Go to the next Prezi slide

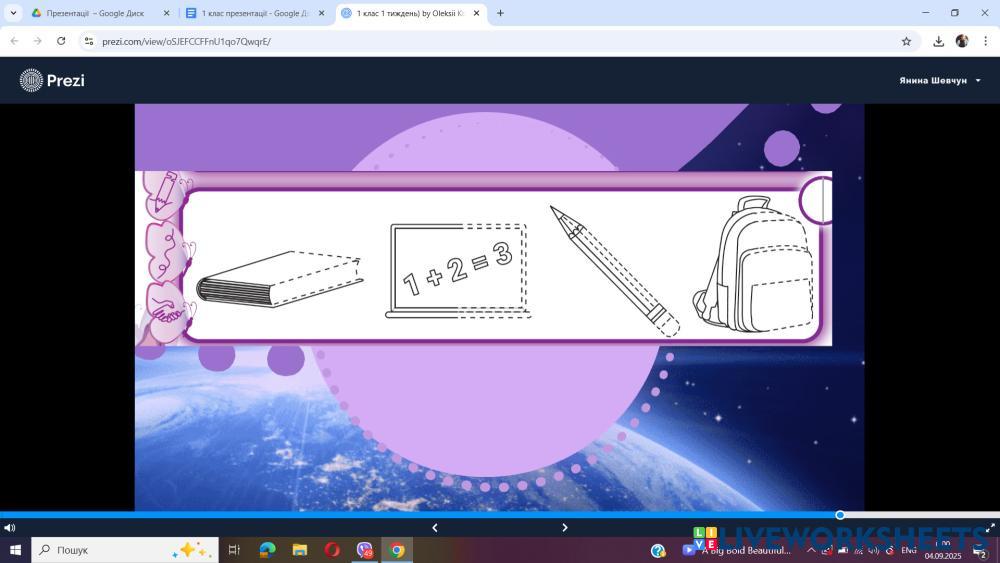point(564,528)
